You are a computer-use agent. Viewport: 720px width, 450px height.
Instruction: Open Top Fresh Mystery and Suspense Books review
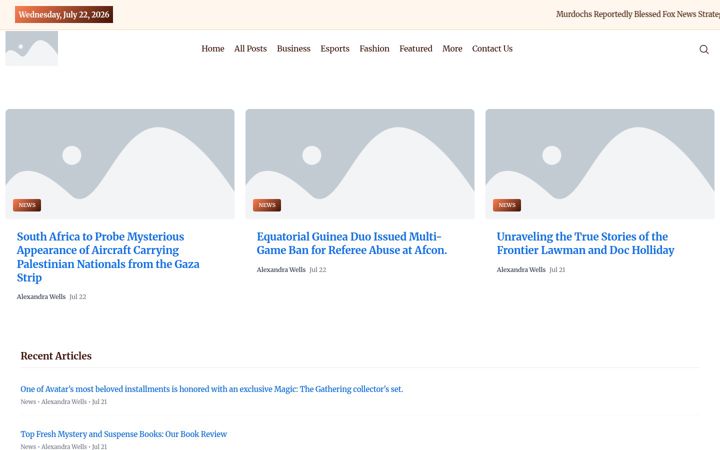coord(124,434)
